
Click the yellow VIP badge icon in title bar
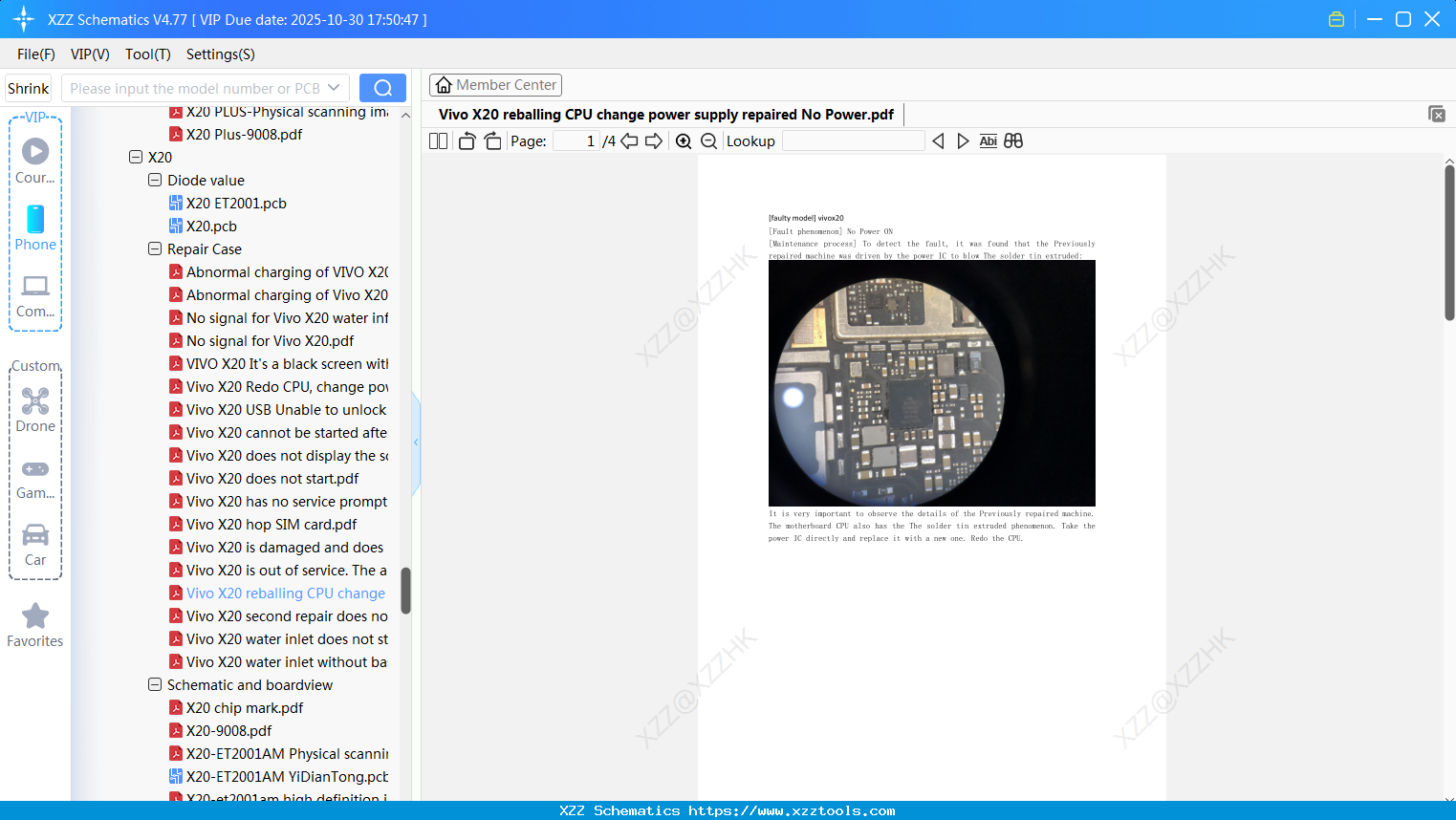(1336, 19)
